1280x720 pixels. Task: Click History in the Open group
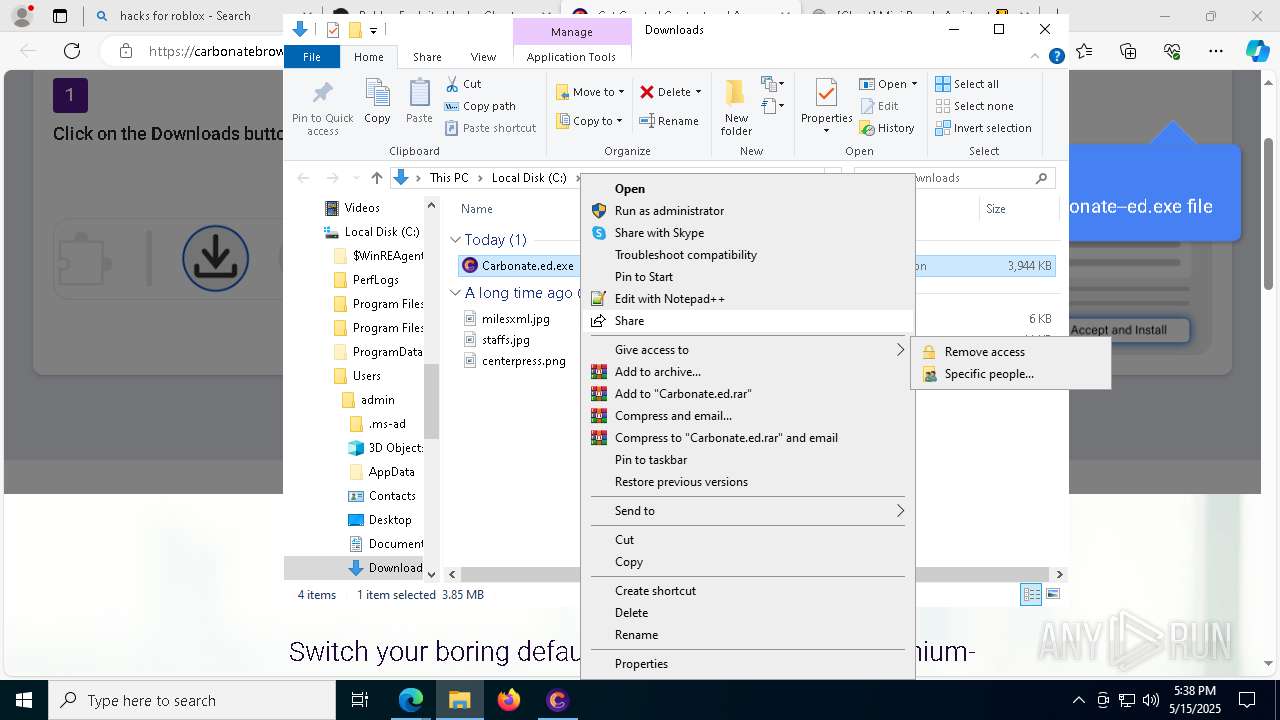pyautogui.click(x=887, y=128)
